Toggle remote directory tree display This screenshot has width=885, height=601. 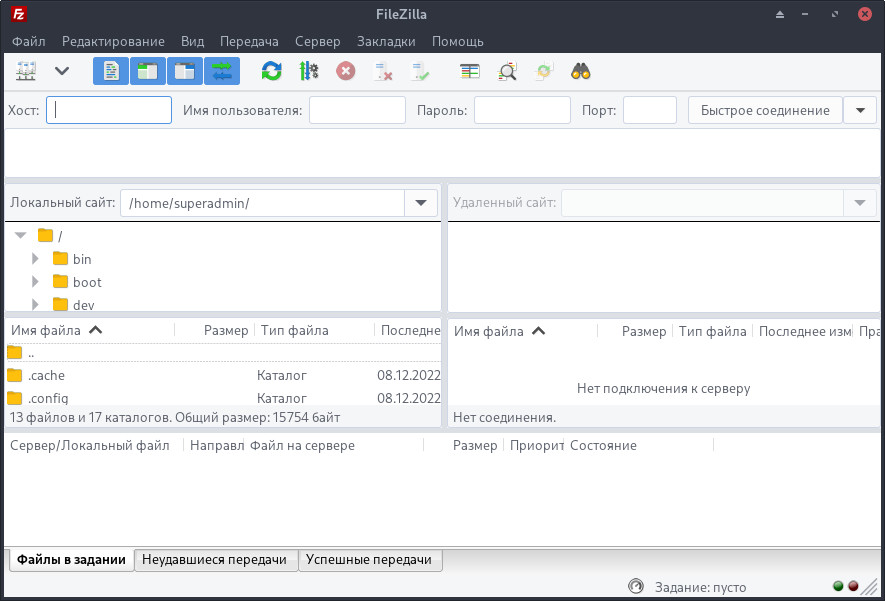click(185, 71)
